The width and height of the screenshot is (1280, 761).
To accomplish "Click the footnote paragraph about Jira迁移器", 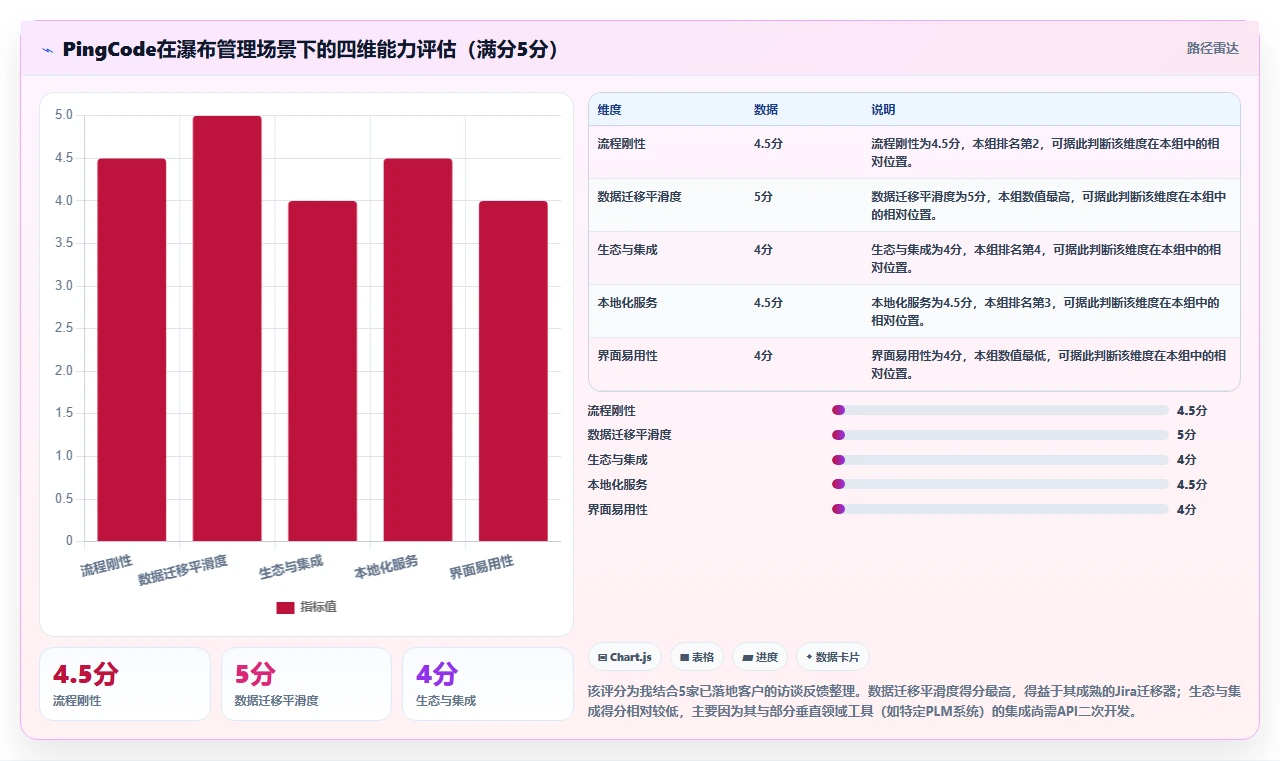I will [914, 702].
